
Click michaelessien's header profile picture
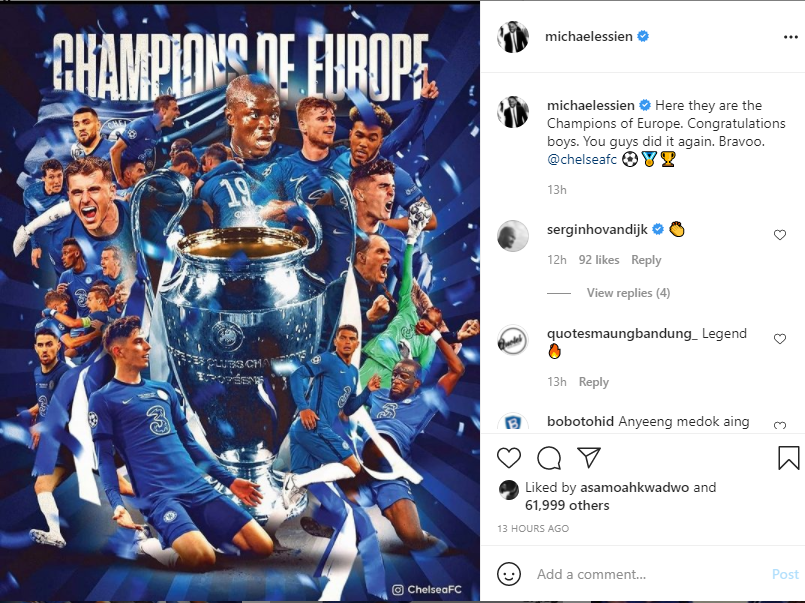pyautogui.click(x=512, y=37)
